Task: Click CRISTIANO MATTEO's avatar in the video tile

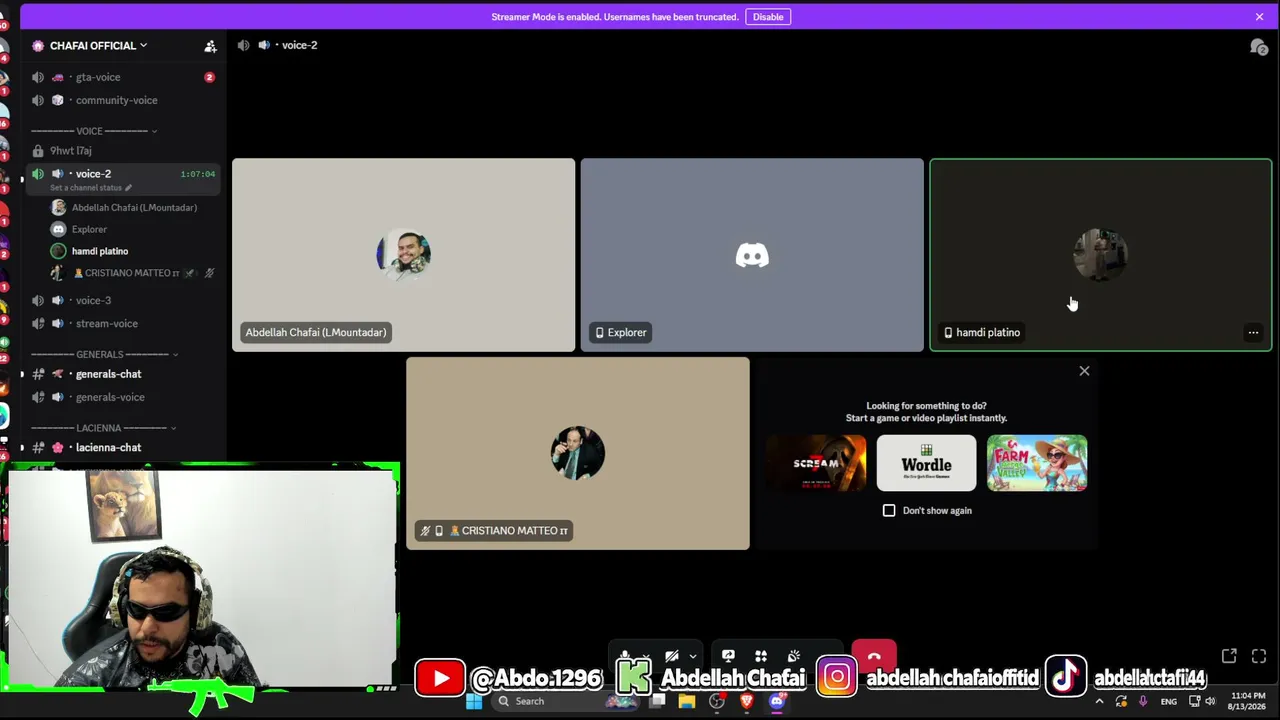Action: [578, 453]
